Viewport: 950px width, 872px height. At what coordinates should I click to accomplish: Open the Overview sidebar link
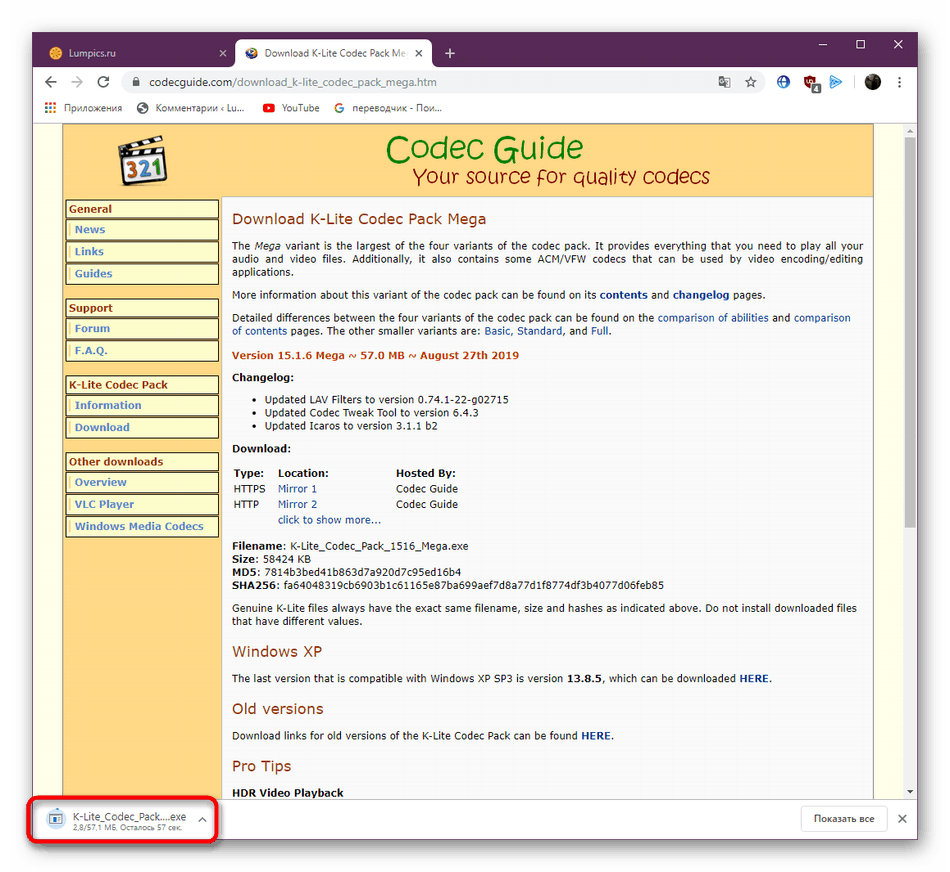[142, 482]
